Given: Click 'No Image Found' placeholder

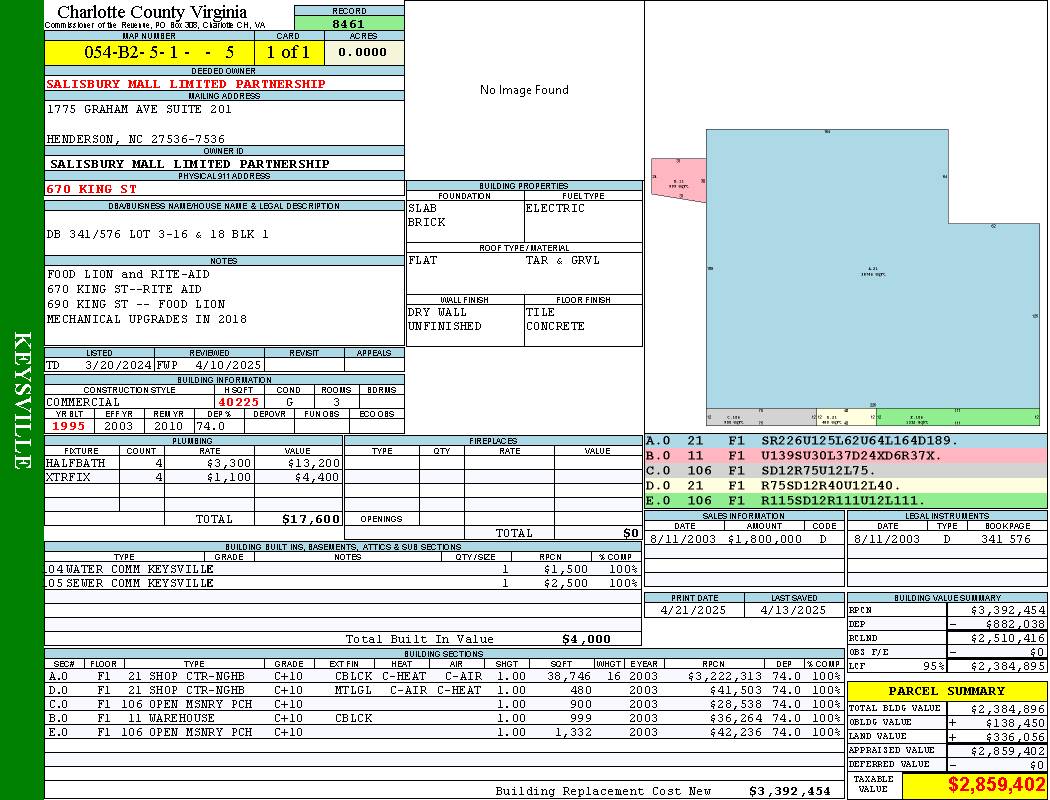Looking at the screenshot, I should click(524, 90).
